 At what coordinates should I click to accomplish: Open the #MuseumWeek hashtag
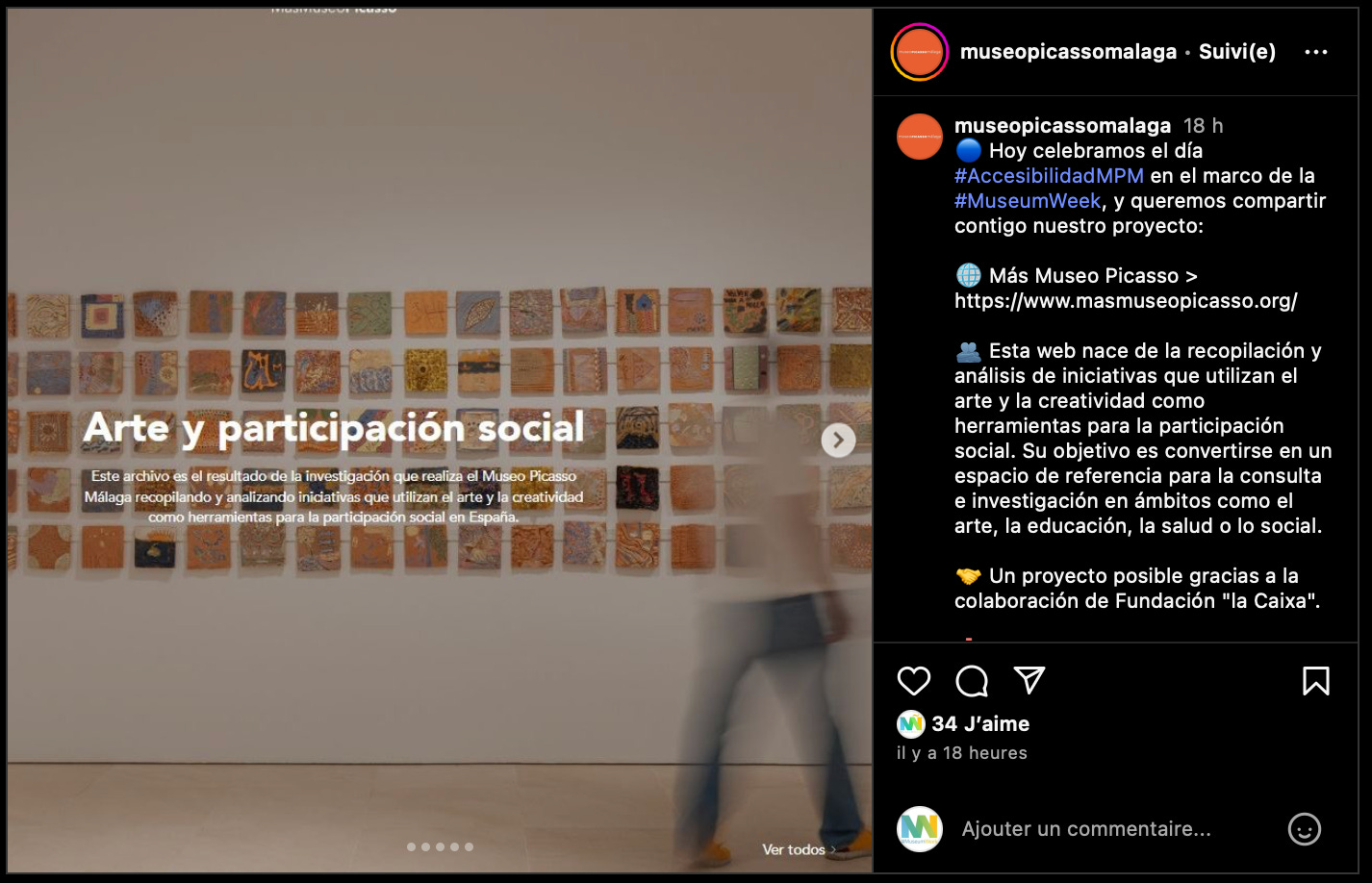point(1028,201)
